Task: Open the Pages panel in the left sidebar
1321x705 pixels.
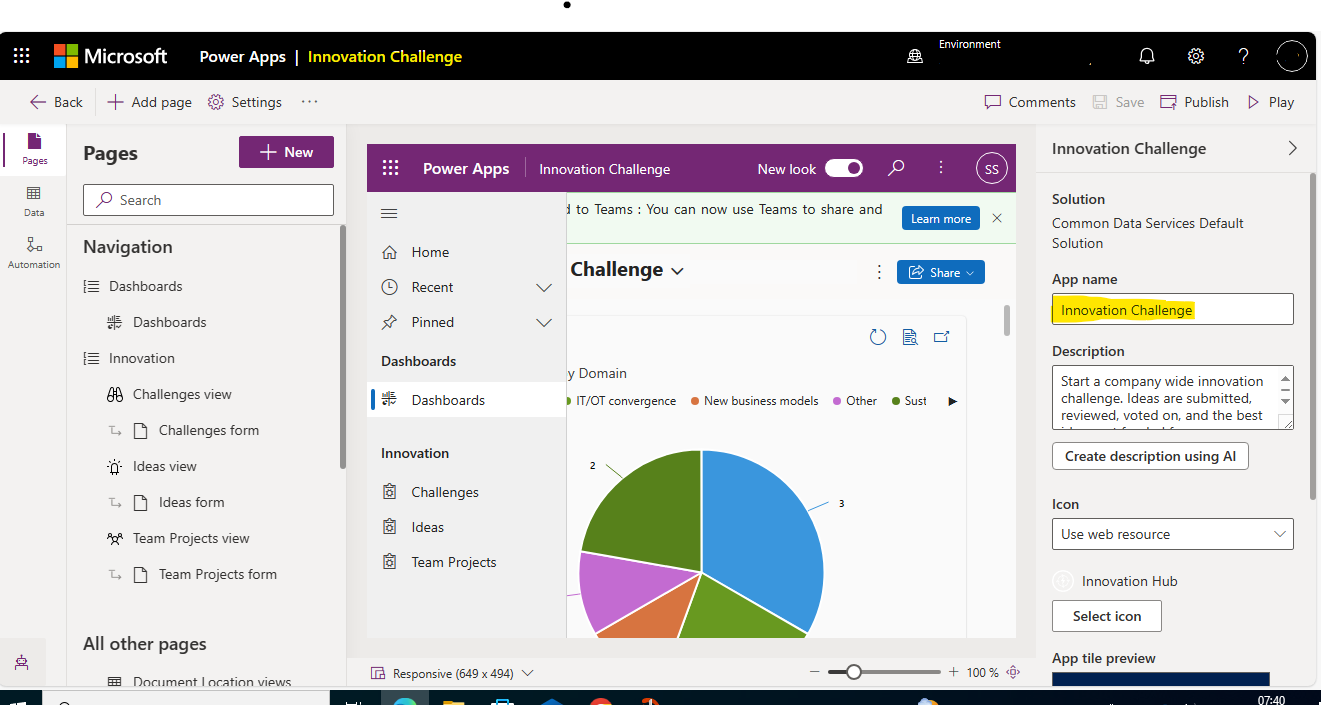Action: 33,150
